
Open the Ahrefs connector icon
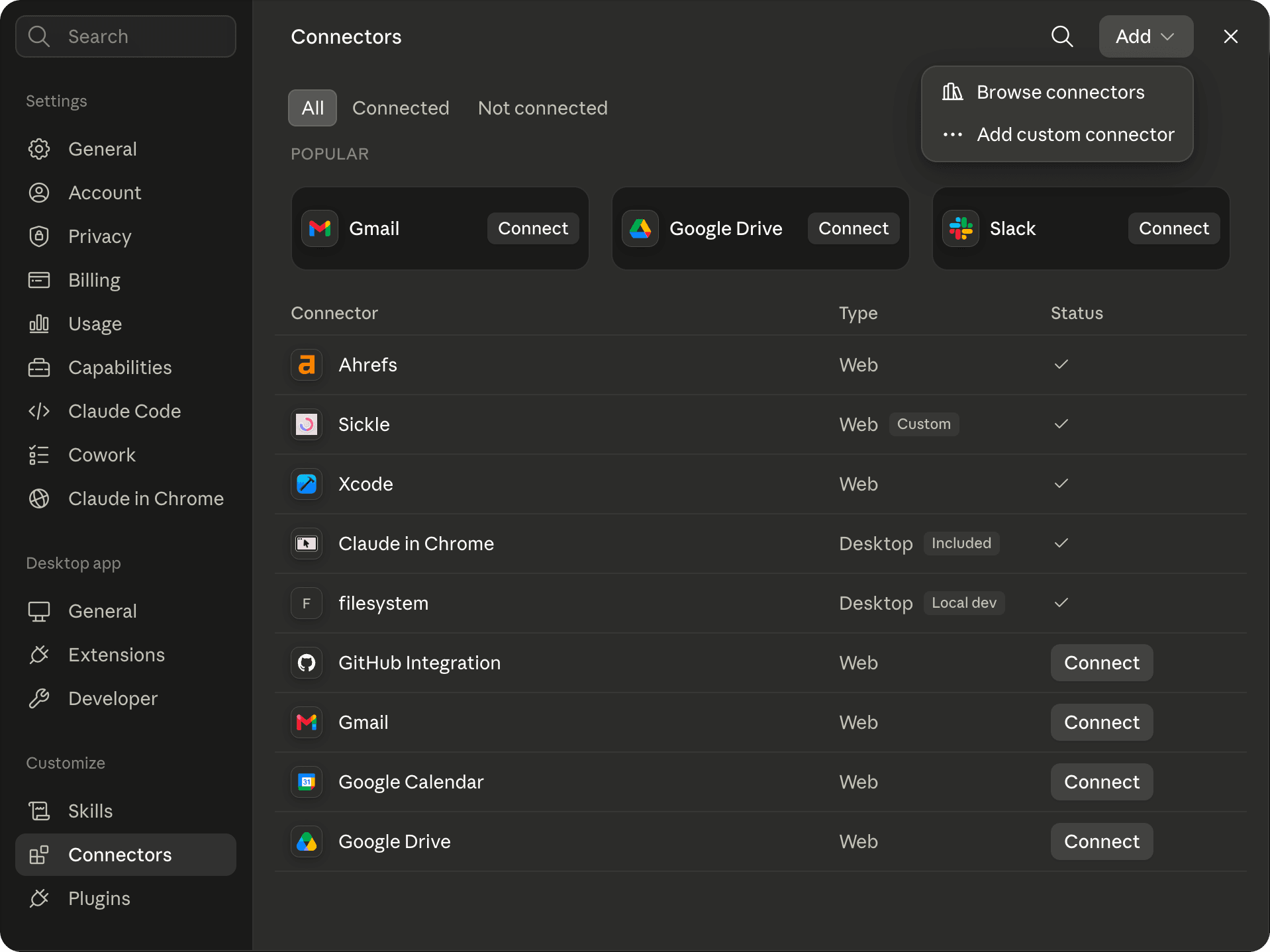(307, 365)
